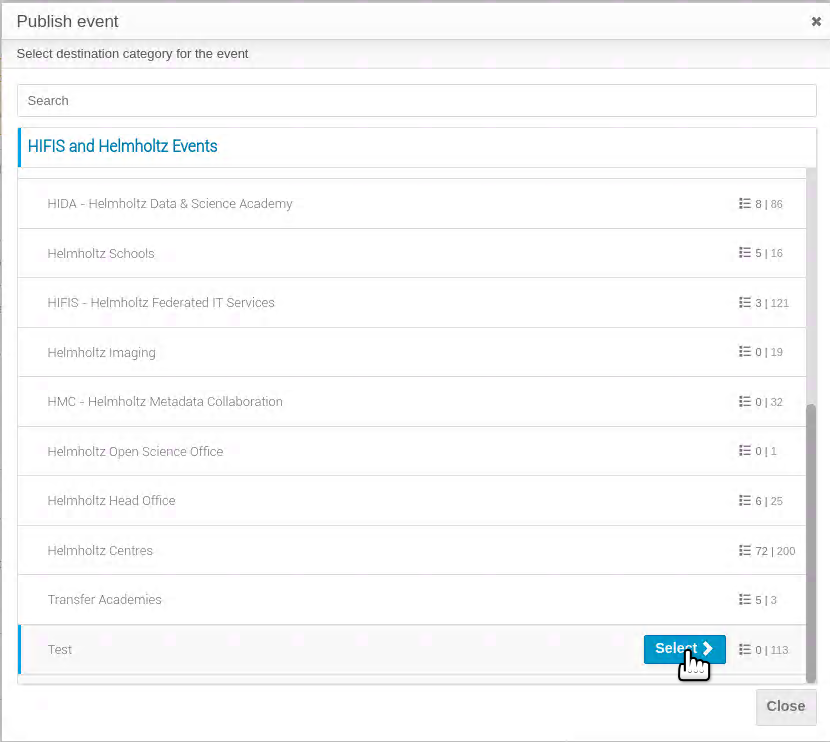The width and height of the screenshot is (830, 742).
Task: Click the "3 | 121" count text
Action: (x=772, y=303)
